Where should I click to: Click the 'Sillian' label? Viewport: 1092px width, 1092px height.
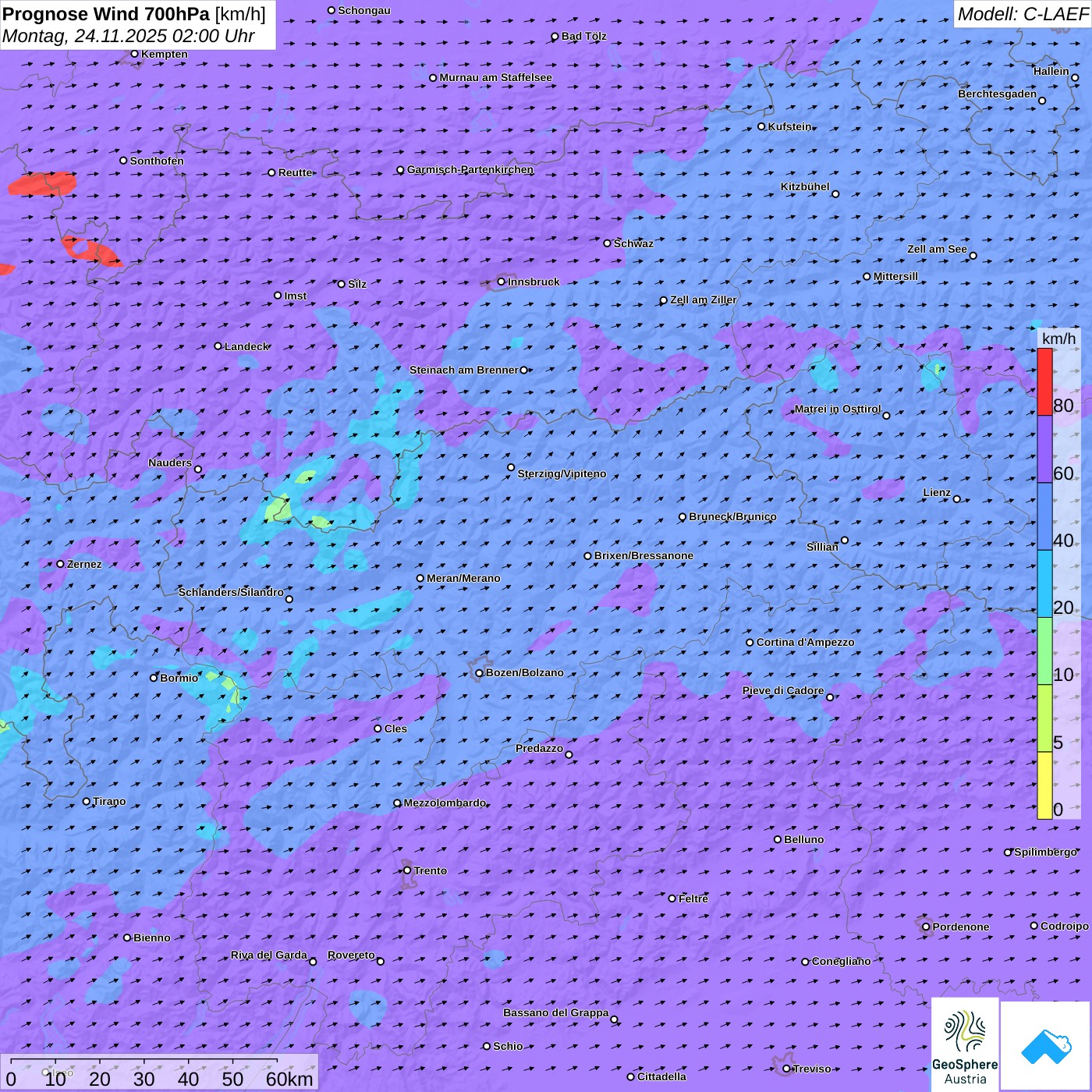pos(822,547)
